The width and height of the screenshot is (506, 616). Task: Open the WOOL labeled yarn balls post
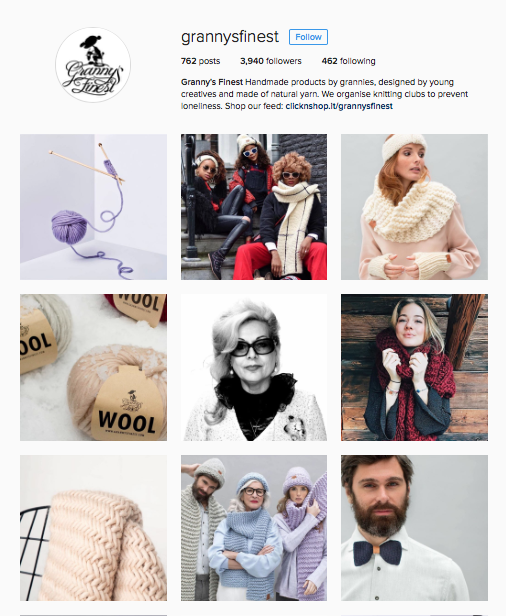point(94,367)
